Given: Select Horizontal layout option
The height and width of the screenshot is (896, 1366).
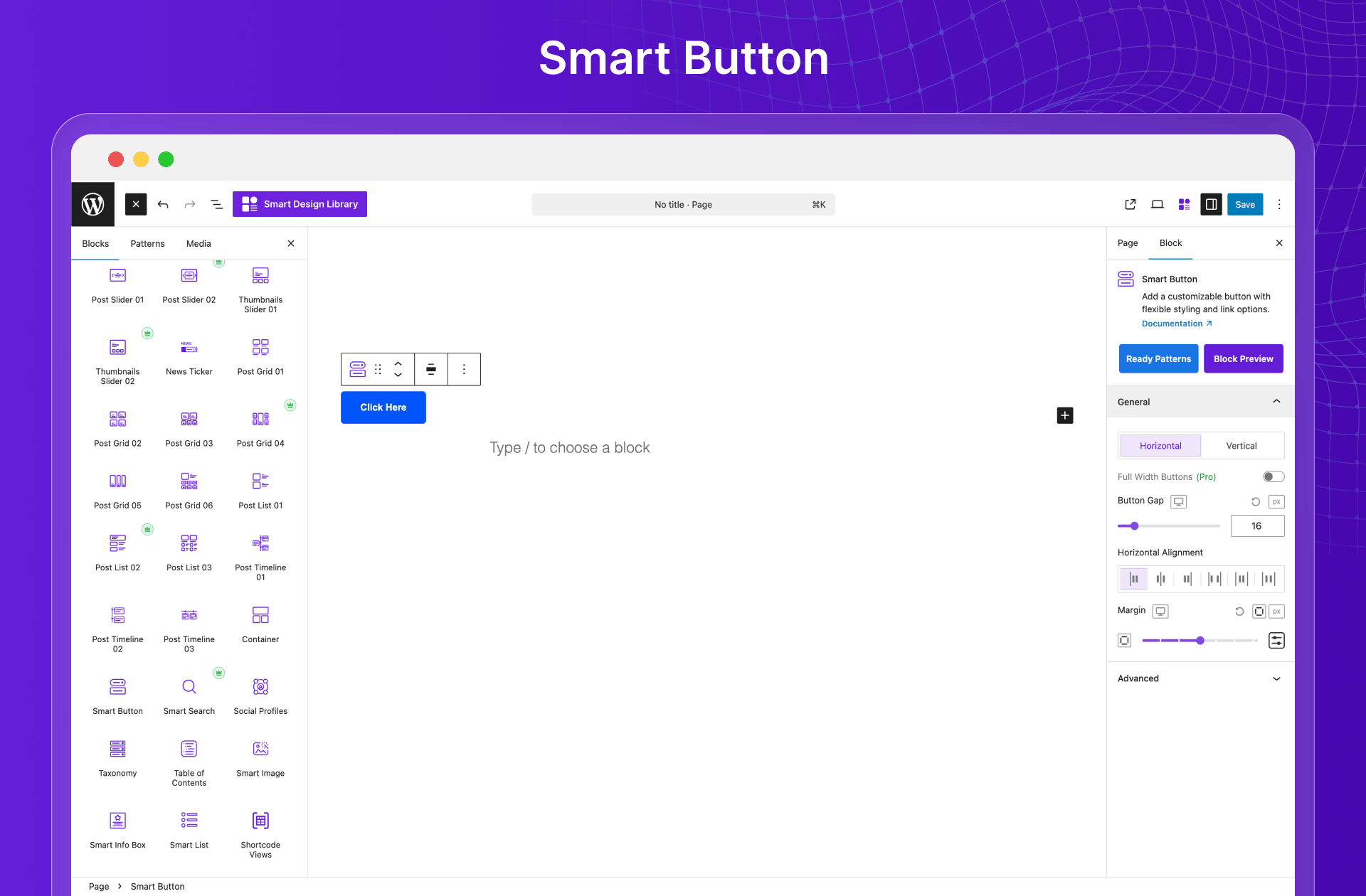Looking at the screenshot, I should coord(1160,446).
